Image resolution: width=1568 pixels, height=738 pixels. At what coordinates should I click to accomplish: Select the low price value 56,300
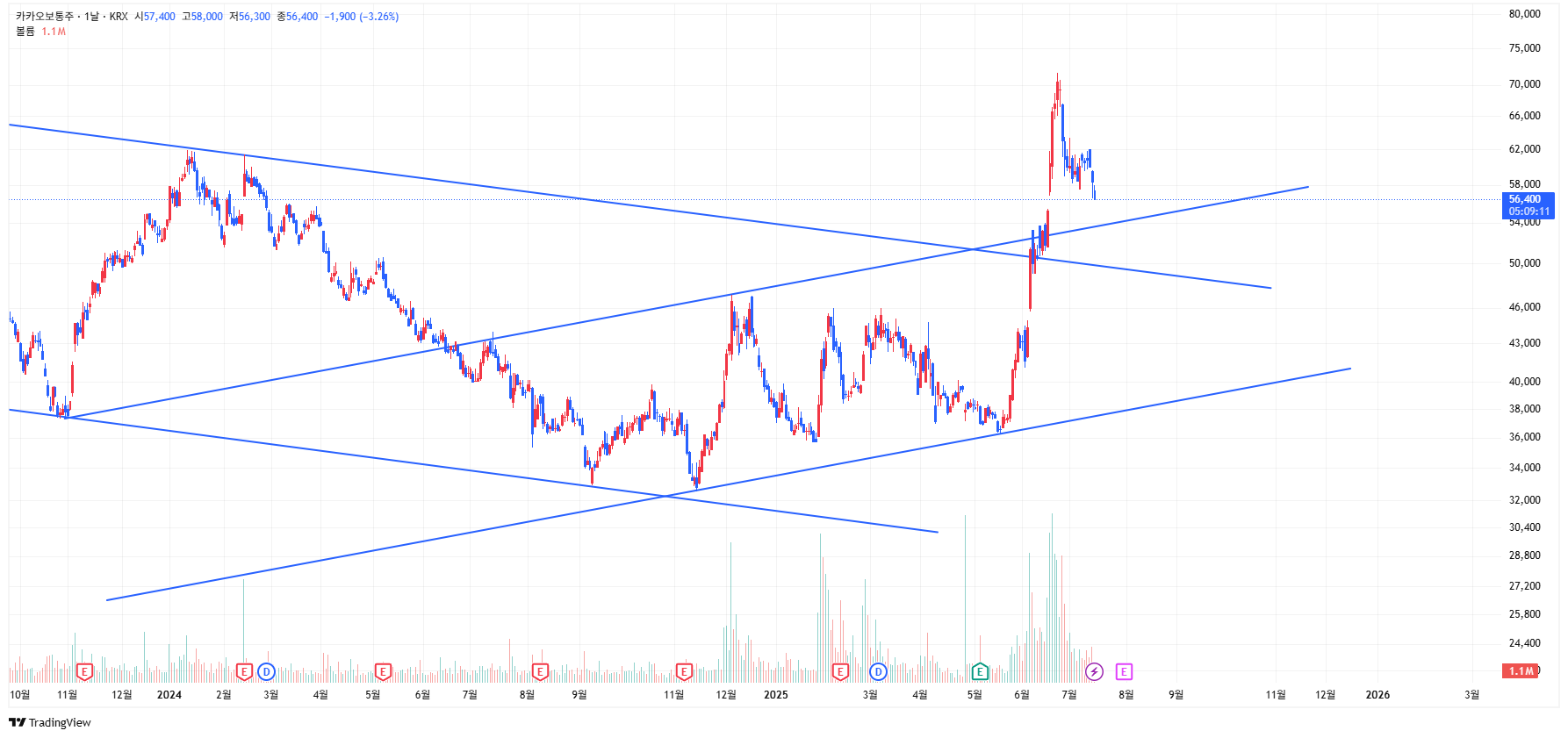pos(255,17)
